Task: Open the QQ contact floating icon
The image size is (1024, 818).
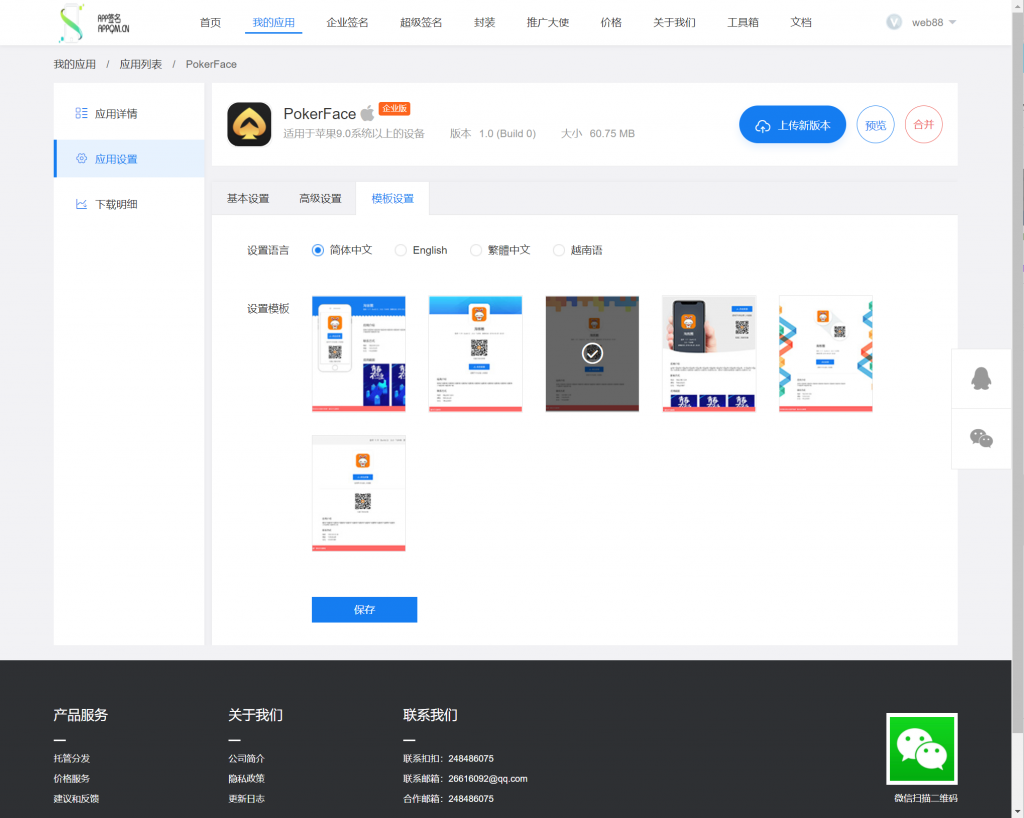Action: coord(981,378)
